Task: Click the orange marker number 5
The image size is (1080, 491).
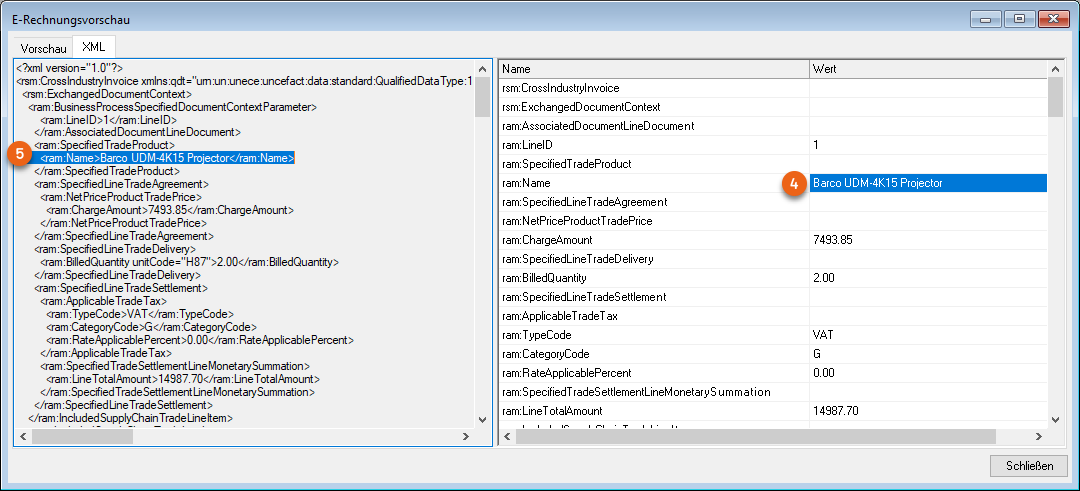Action: (19, 154)
